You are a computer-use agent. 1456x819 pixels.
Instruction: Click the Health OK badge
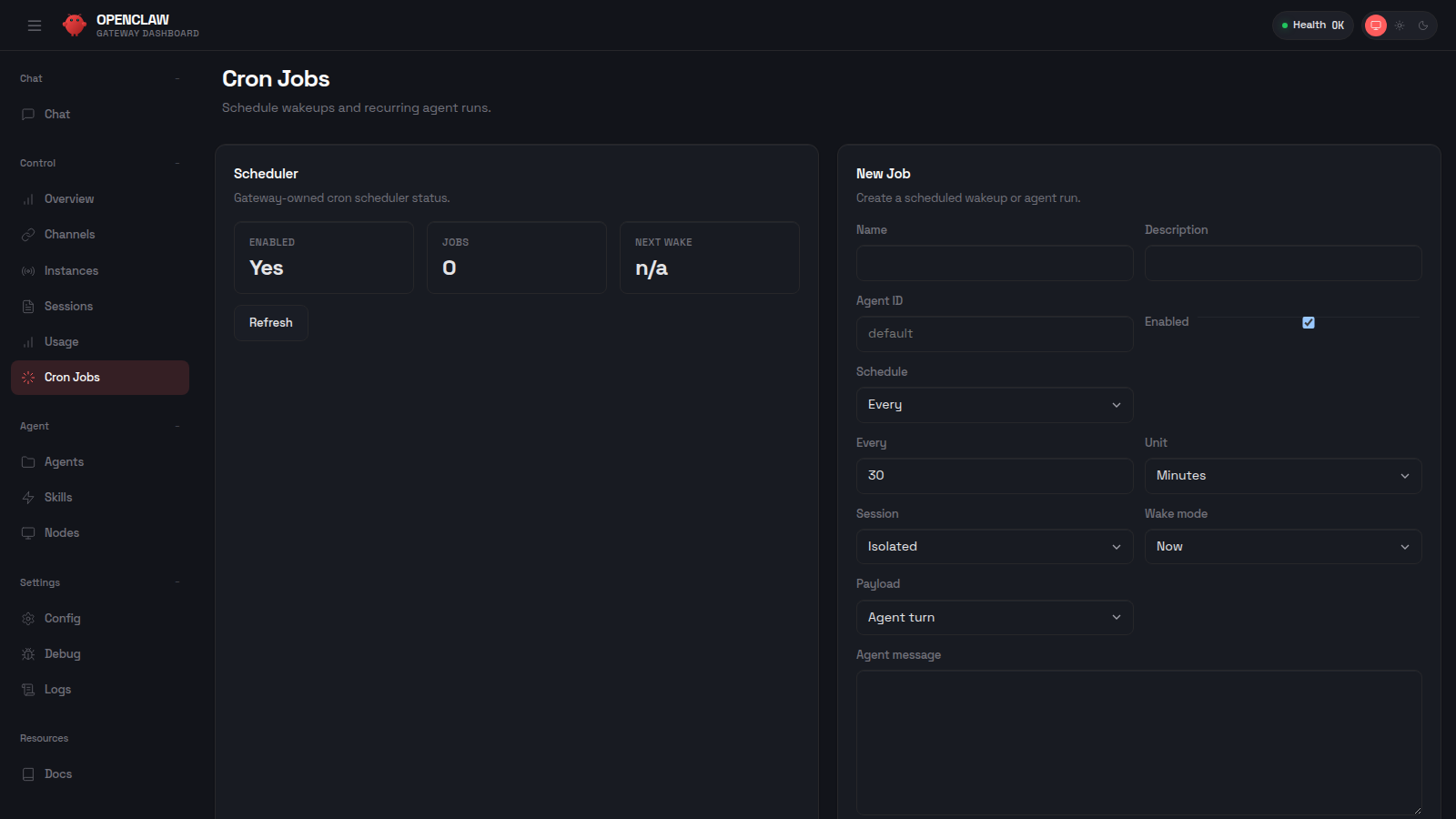[1312, 25]
